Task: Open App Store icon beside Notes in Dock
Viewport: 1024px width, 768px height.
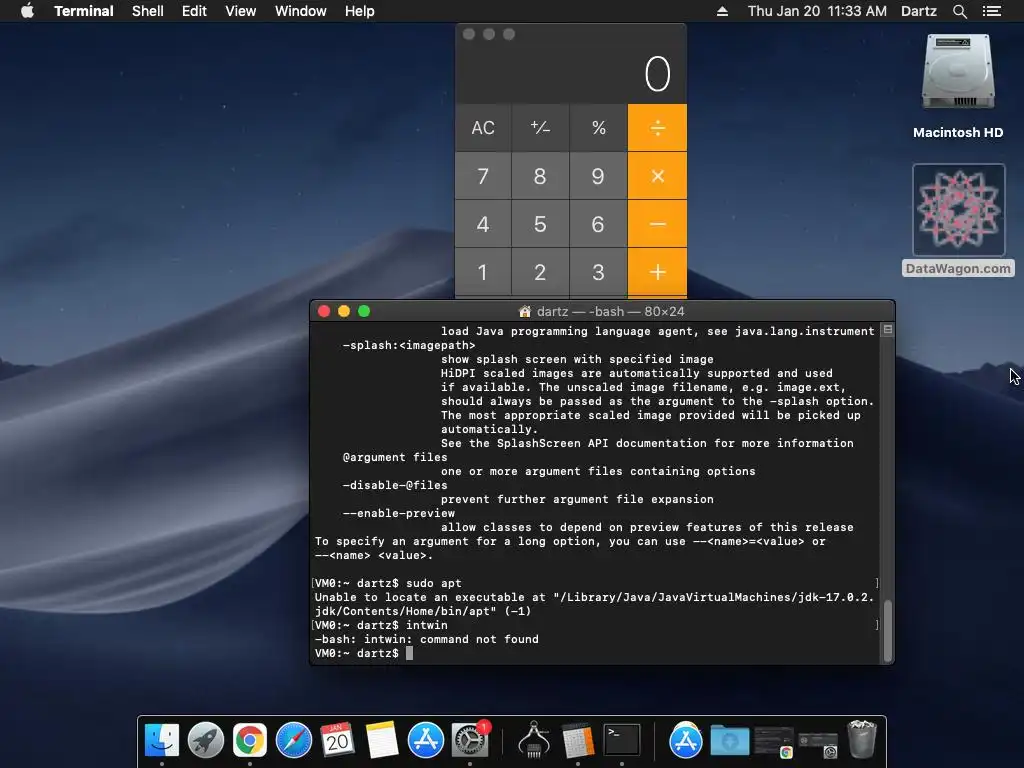Action: [426, 741]
